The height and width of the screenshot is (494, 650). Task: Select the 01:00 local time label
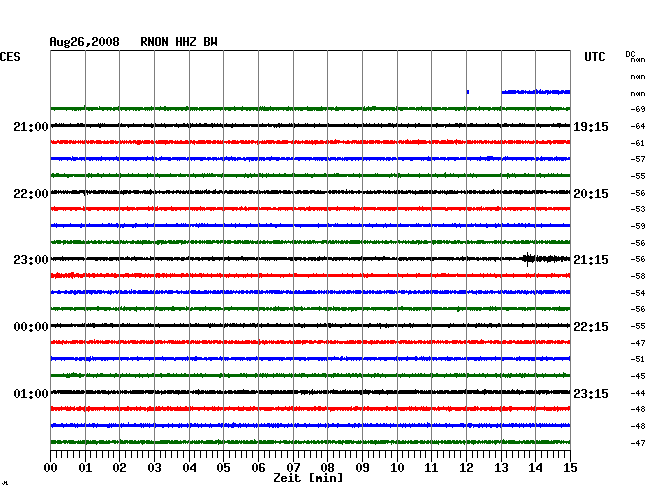31,393
